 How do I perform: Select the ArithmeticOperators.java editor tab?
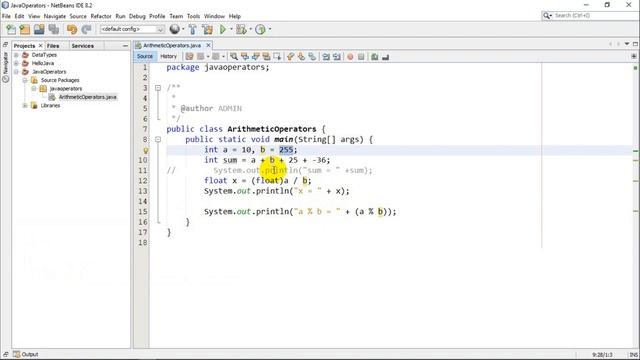coord(172,45)
